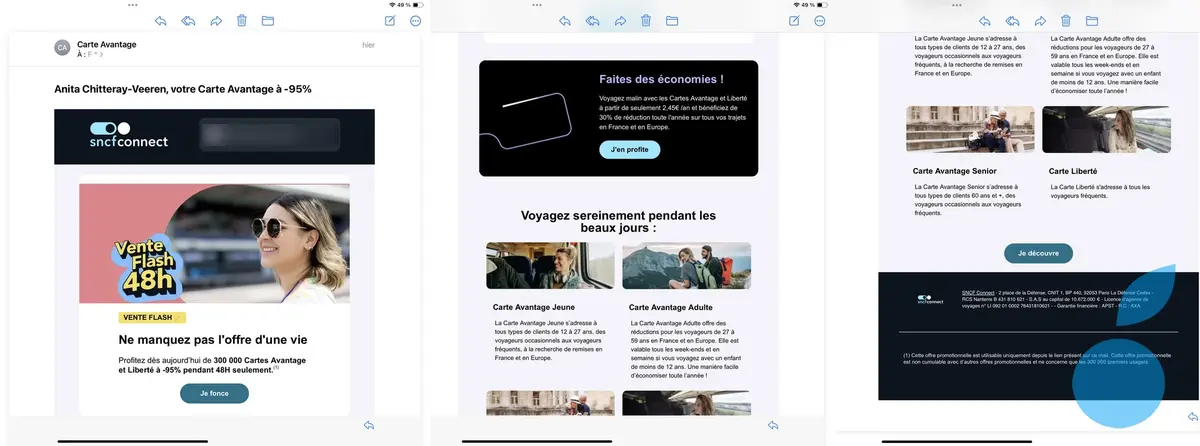Tap heading Faites des économies !
The width and height of the screenshot is (1200, 446).
pyautogui.click(x=661, y=79)
